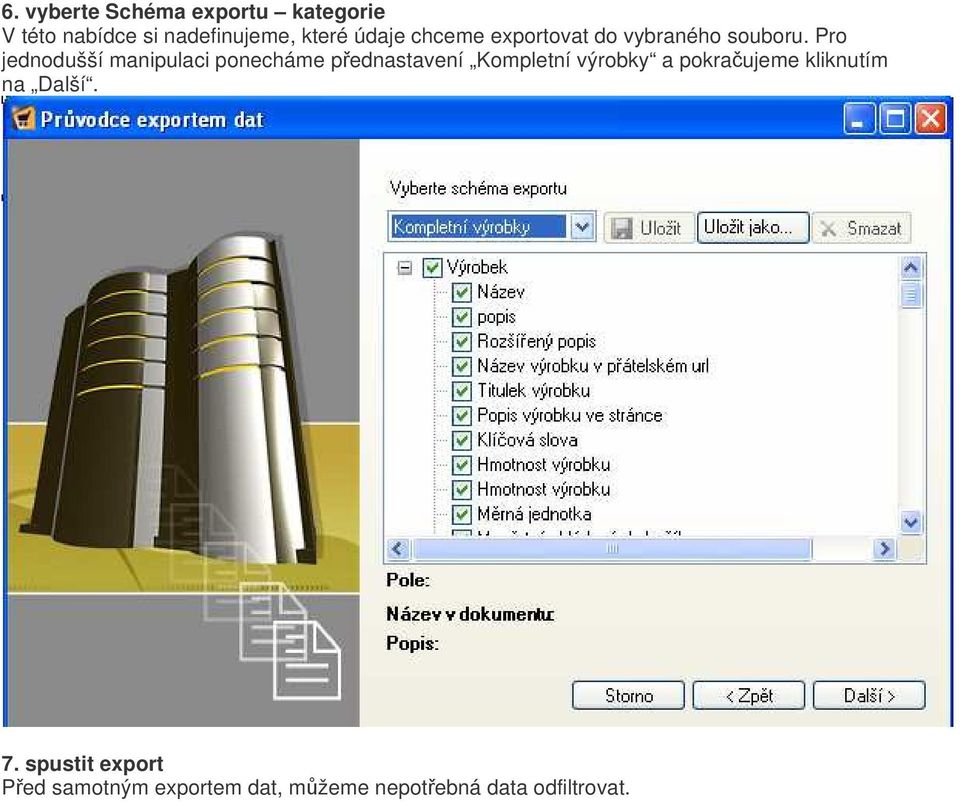Image resolution: width=960 pixels, height=802 pixels.
Task: Maximize the Průvodce exportem dat window
Action: click(895, 118)
